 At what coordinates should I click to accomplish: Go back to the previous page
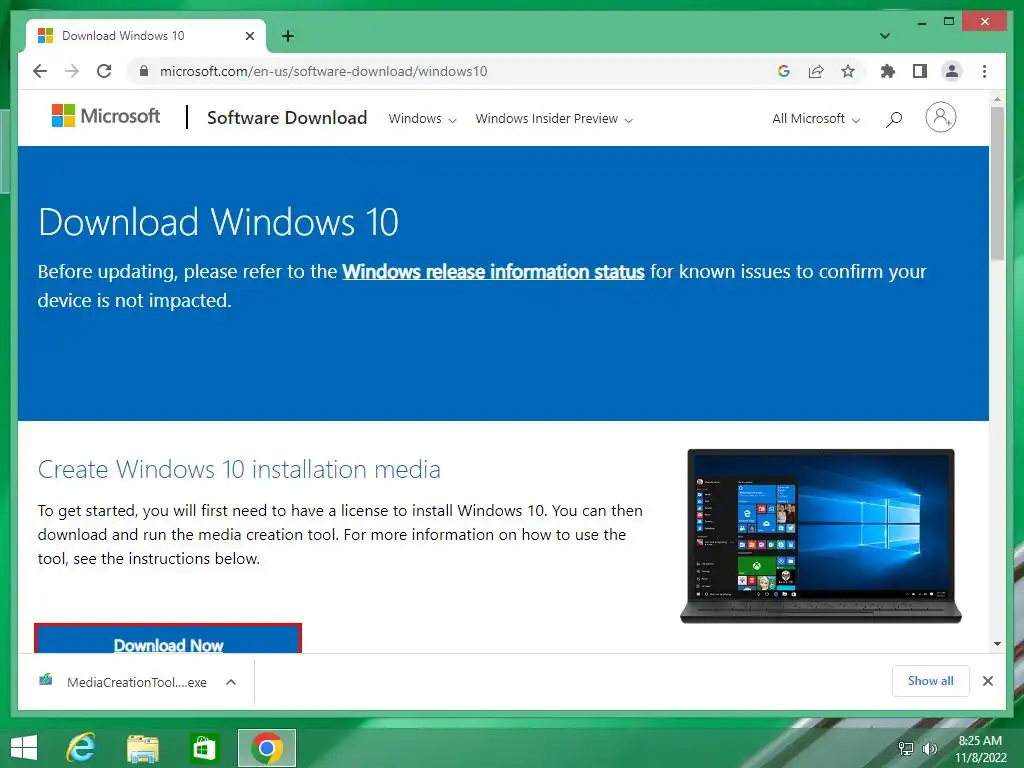point(40,71)
